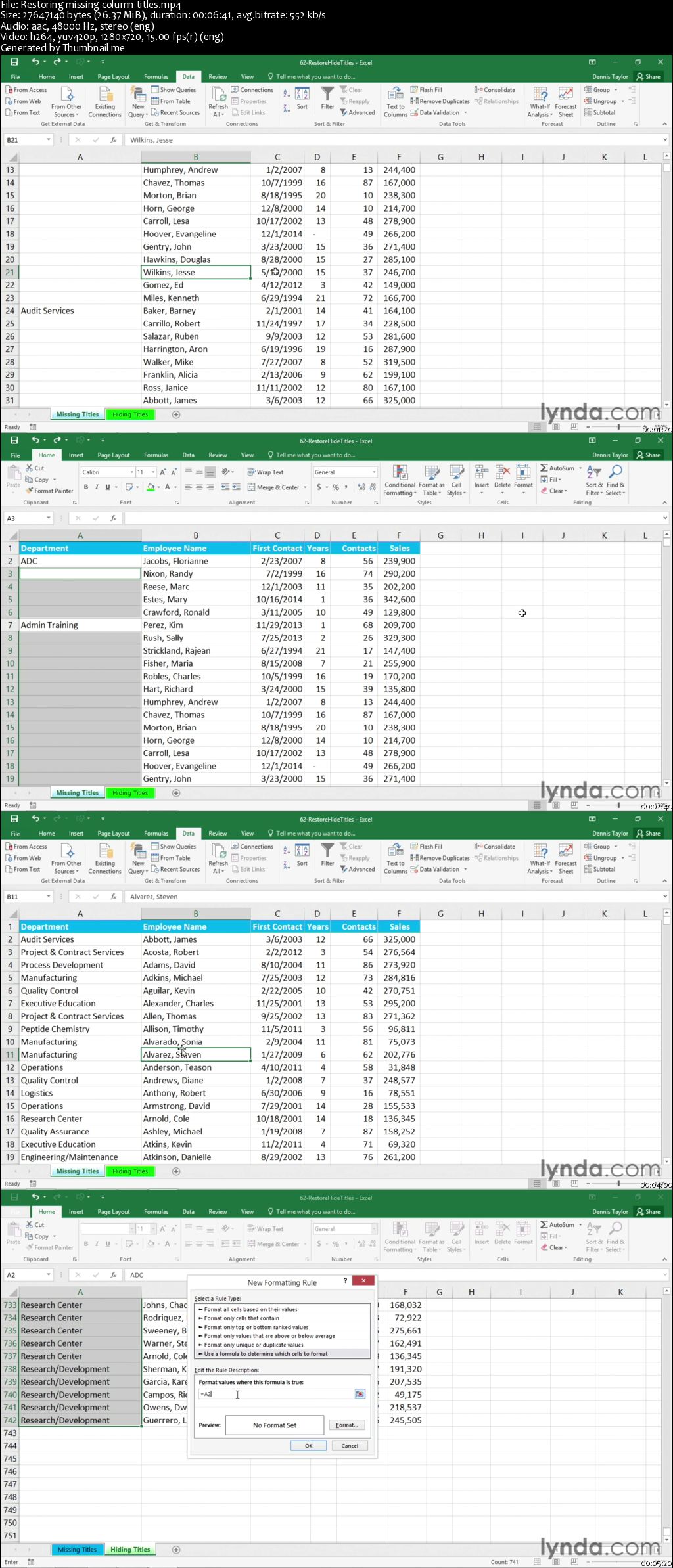This screenshot has height=1568, width=673.
Task: Click the new sheet plus button in the B11 frame
Action: pyautogui.click(x=175, y=1171)
